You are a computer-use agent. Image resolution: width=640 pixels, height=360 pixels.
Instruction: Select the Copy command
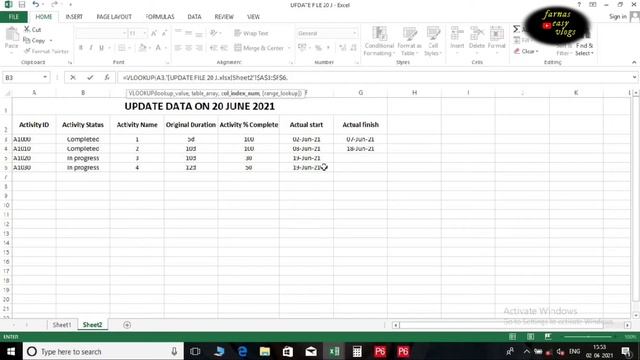[34, 40]
